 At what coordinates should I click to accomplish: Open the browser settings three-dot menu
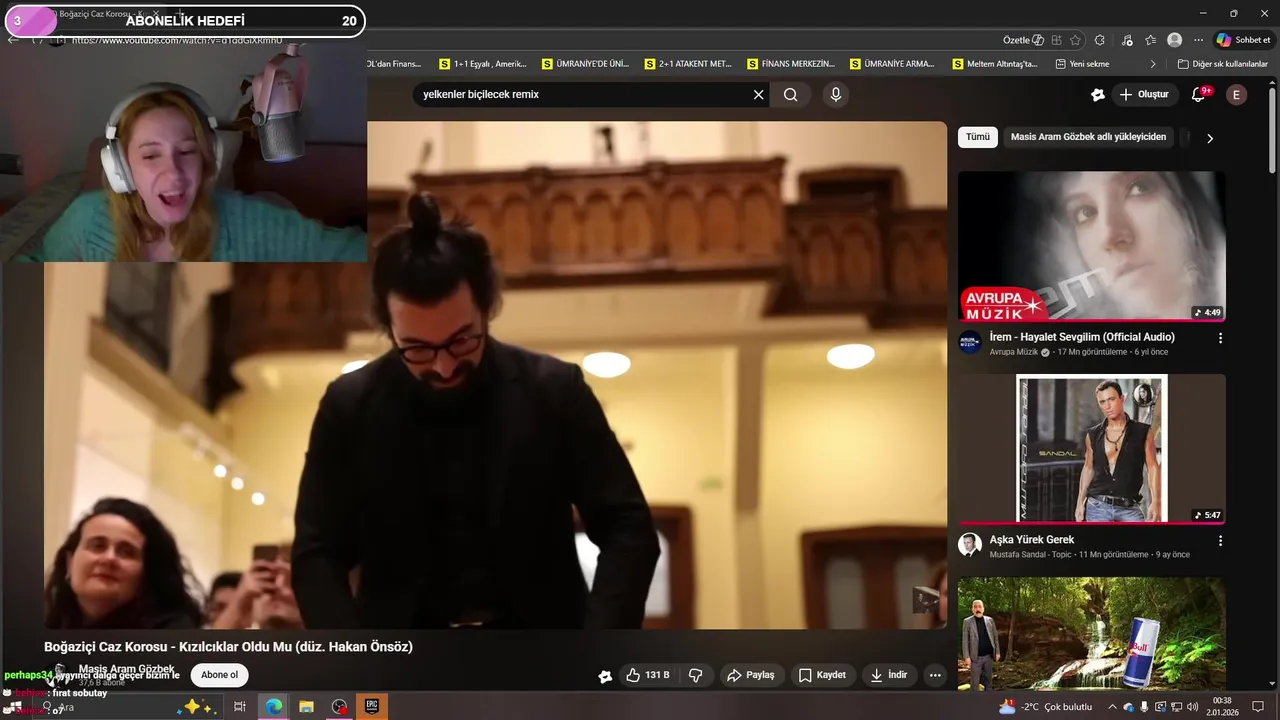(1198, 40)
